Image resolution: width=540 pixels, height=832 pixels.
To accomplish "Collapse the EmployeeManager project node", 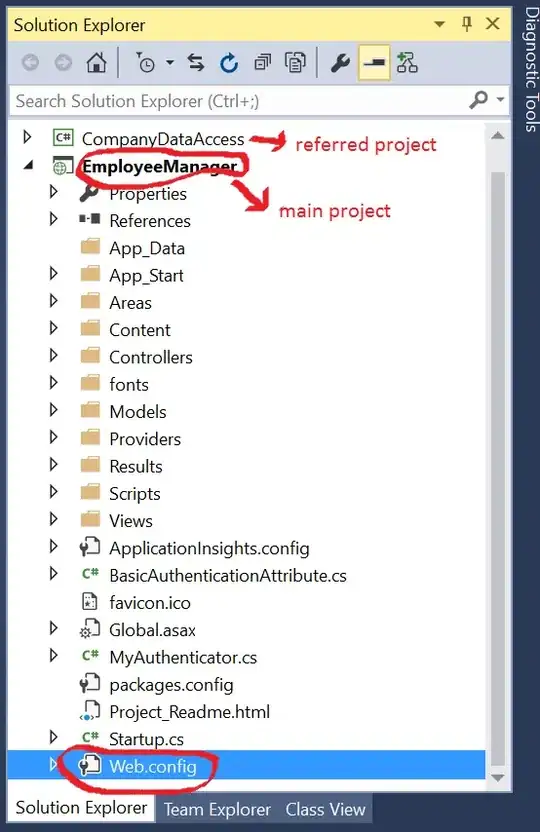I will tap(28, 166).
